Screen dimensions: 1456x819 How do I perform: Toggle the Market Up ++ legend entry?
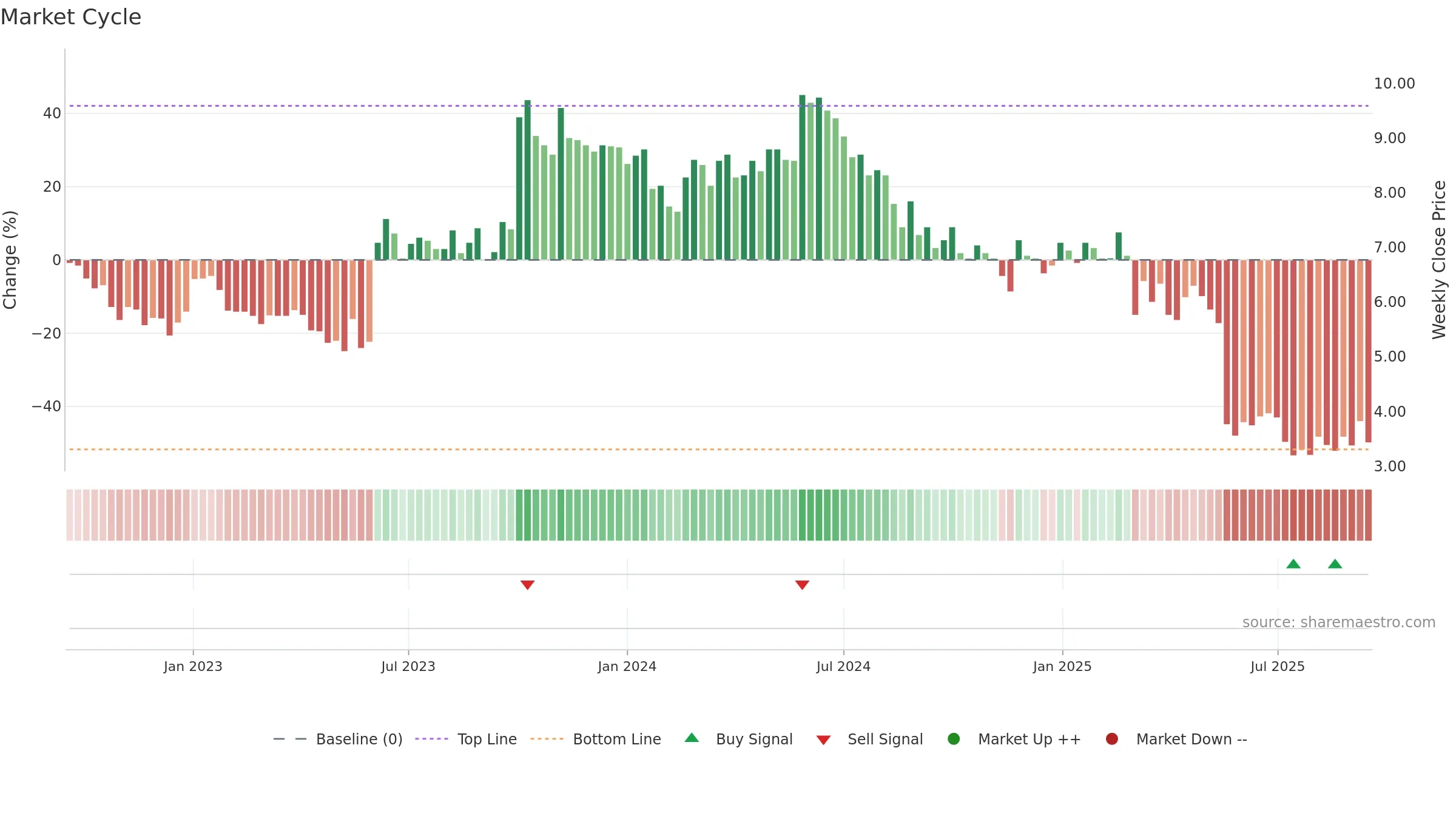pos(1014,739)
